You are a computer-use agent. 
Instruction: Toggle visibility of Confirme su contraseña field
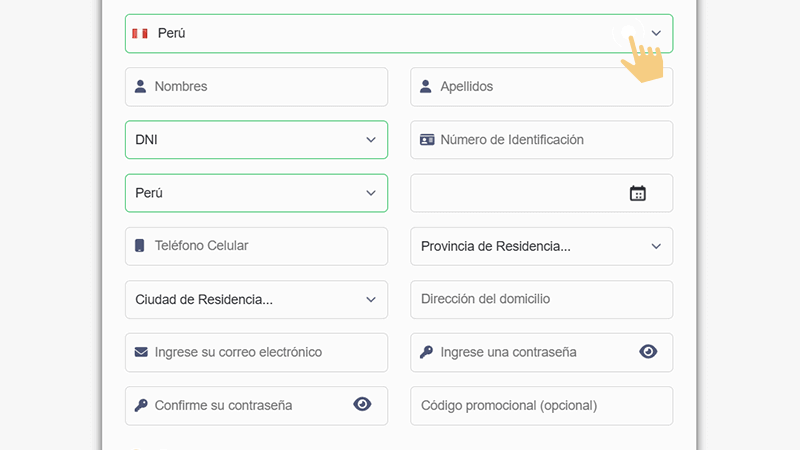point(362,405)
